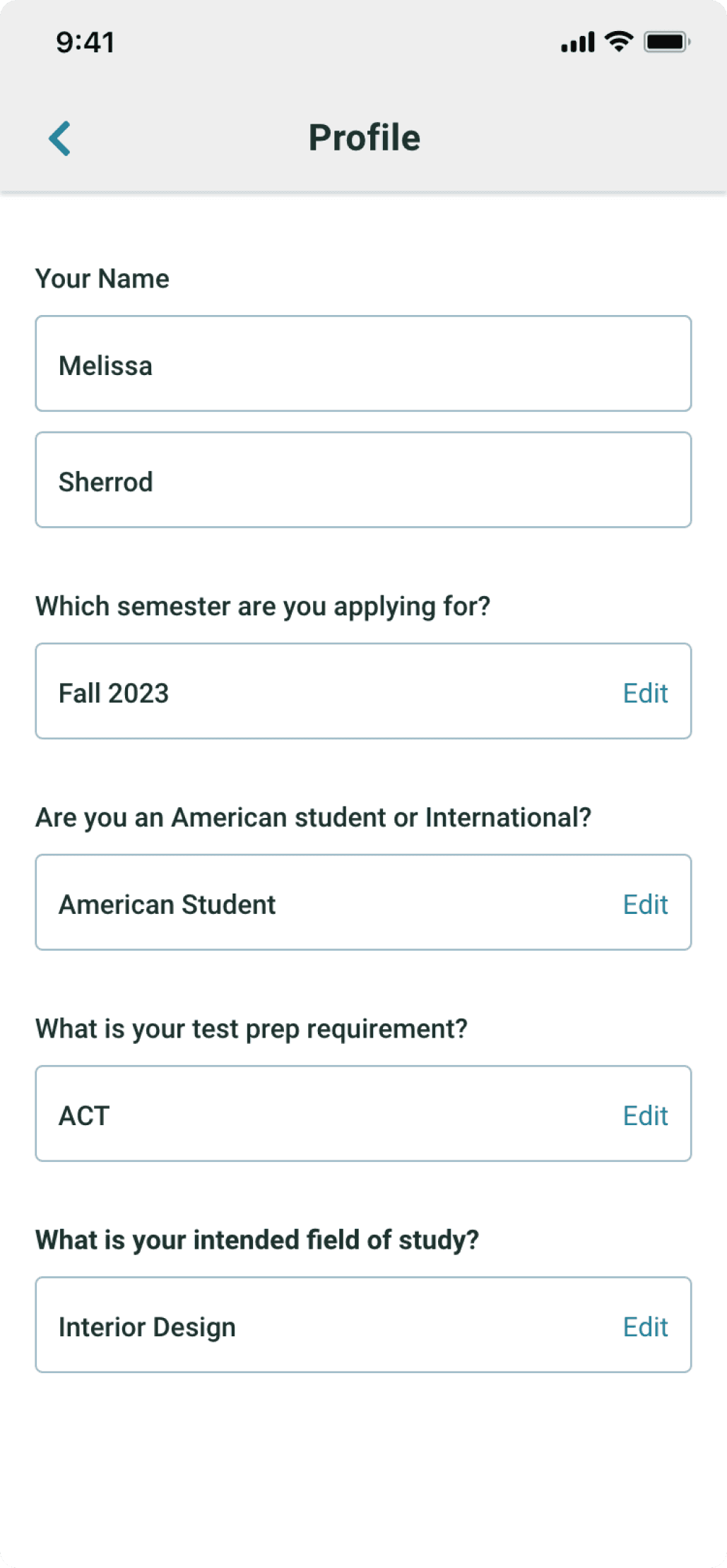Select the American Student value text
Screen dimensions: 727x1568
coord(167,904)
